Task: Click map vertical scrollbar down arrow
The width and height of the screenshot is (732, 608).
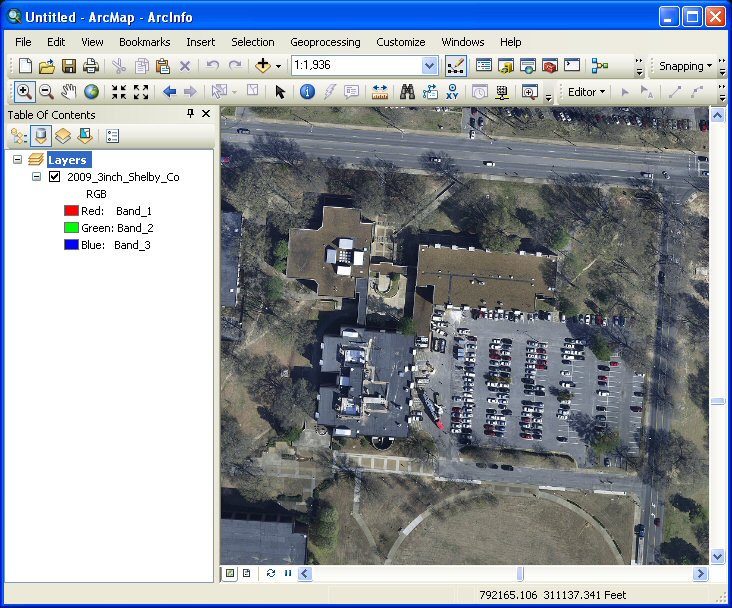Action: (x=718, y=556)
